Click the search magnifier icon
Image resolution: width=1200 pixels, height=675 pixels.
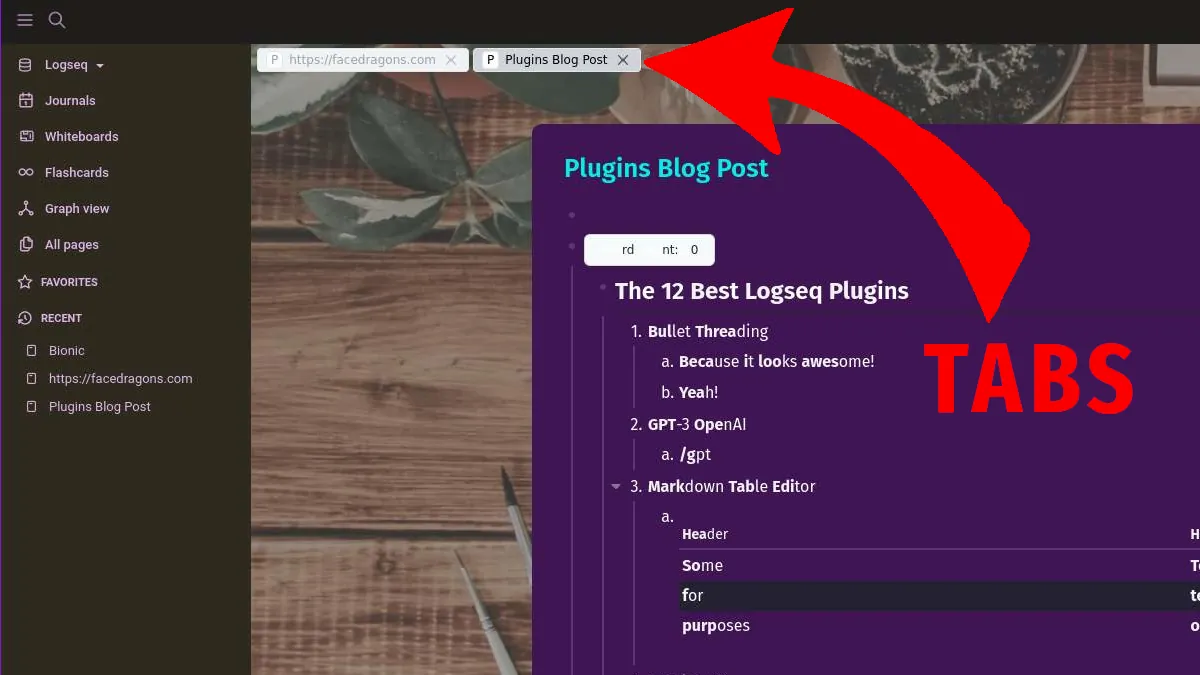tap(57, 20)
